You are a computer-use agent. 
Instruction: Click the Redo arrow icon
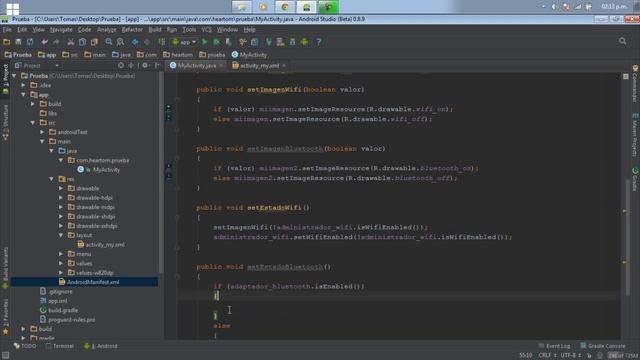click(x=56, y=42)
